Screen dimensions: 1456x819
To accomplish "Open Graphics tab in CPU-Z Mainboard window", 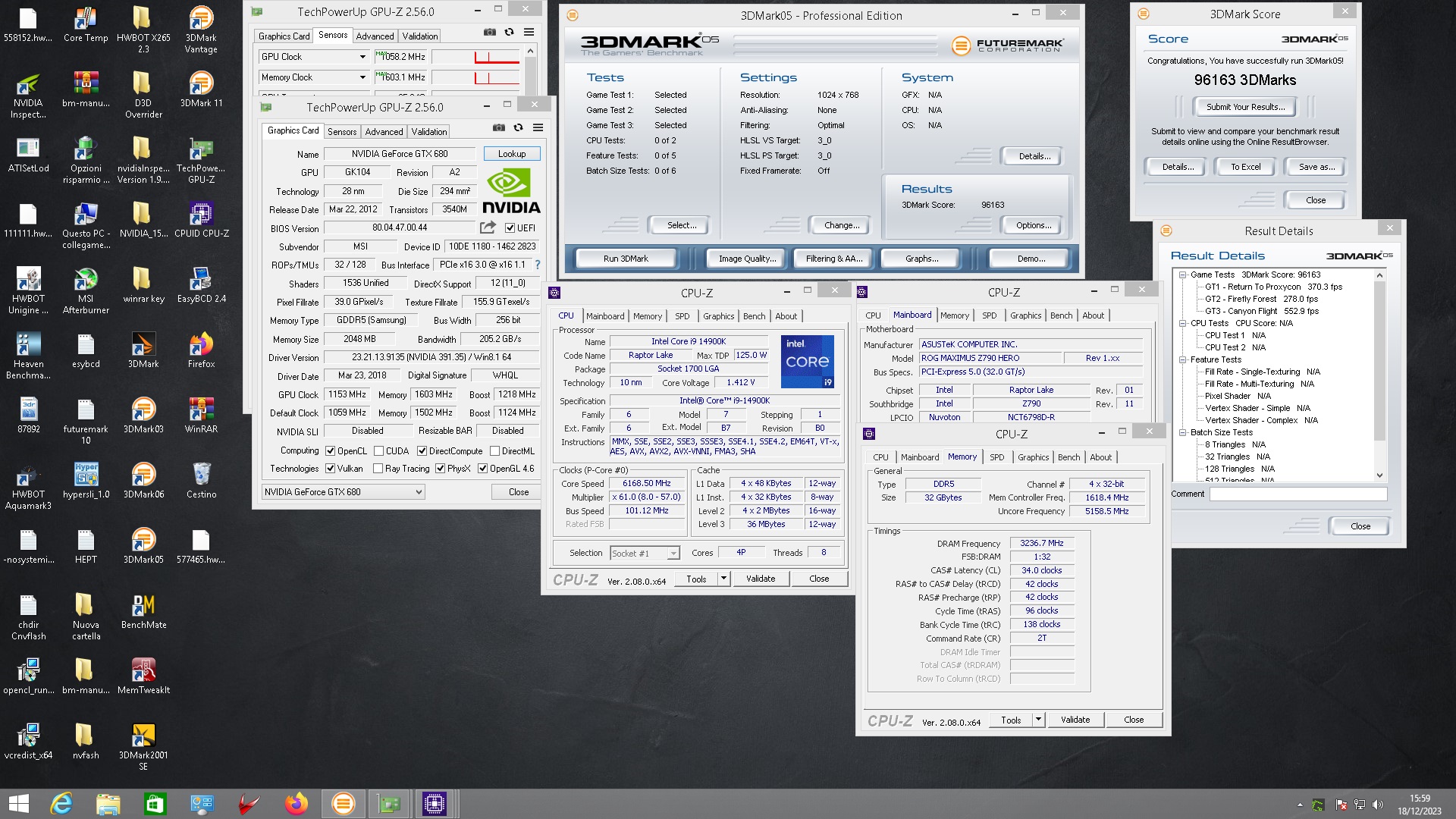I will [x=1025, y=315].
